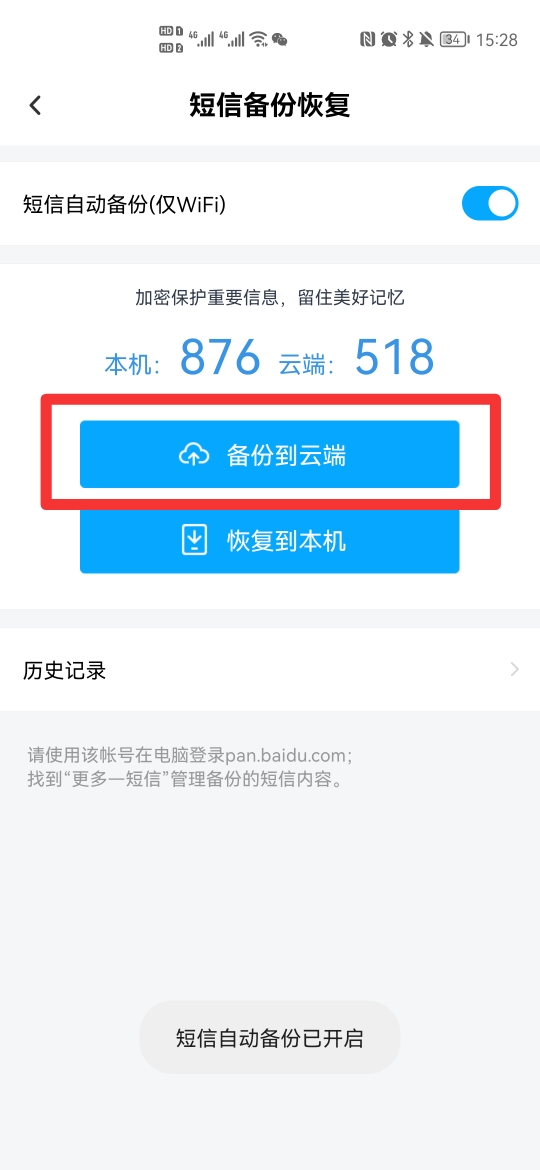This screenshot has width=540, height=1170.
Task: Expand history with the right chevron
Action: pos(515,669)
